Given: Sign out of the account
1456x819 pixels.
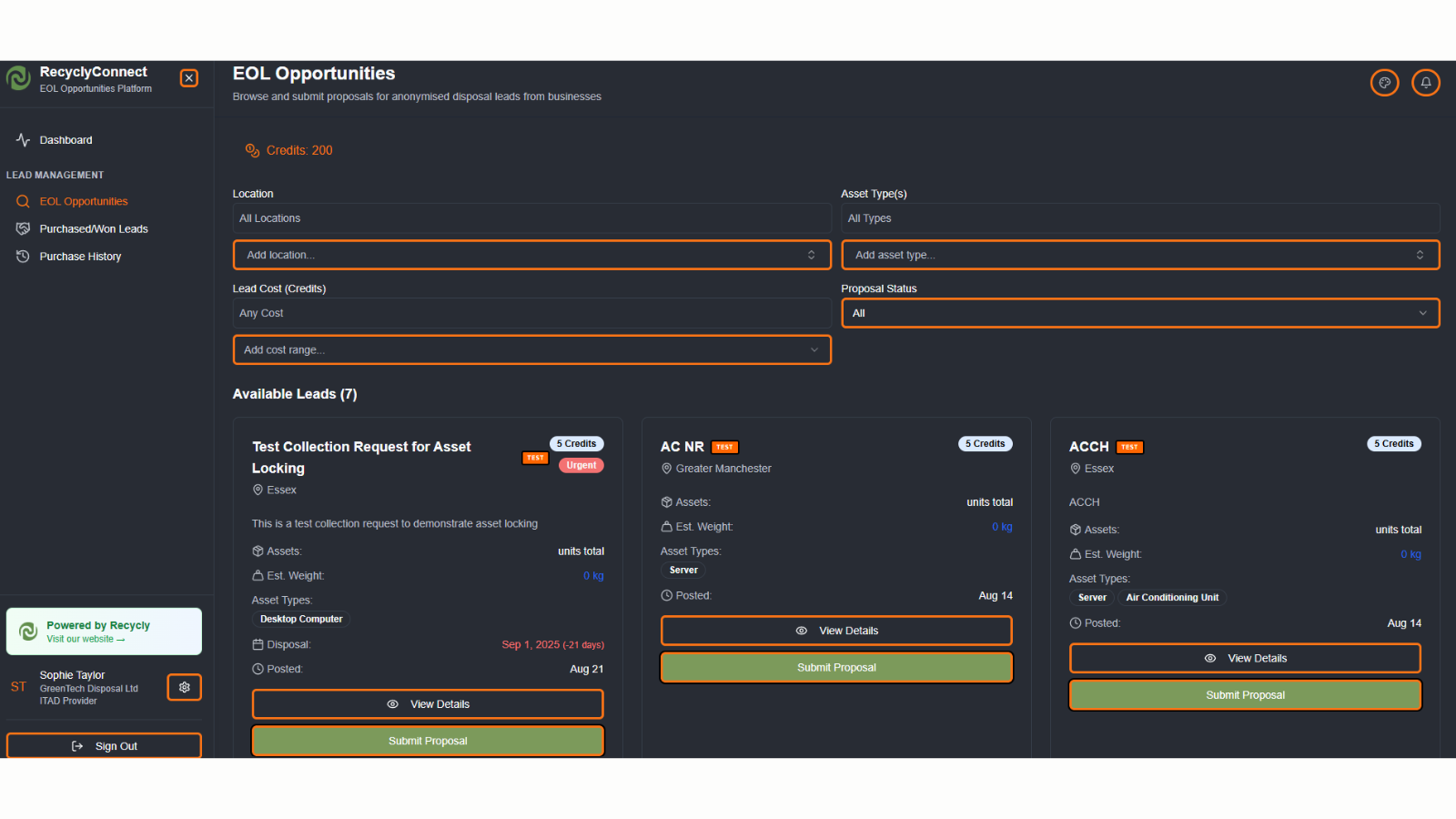Looking at the screenshot, I should (104, 746).
